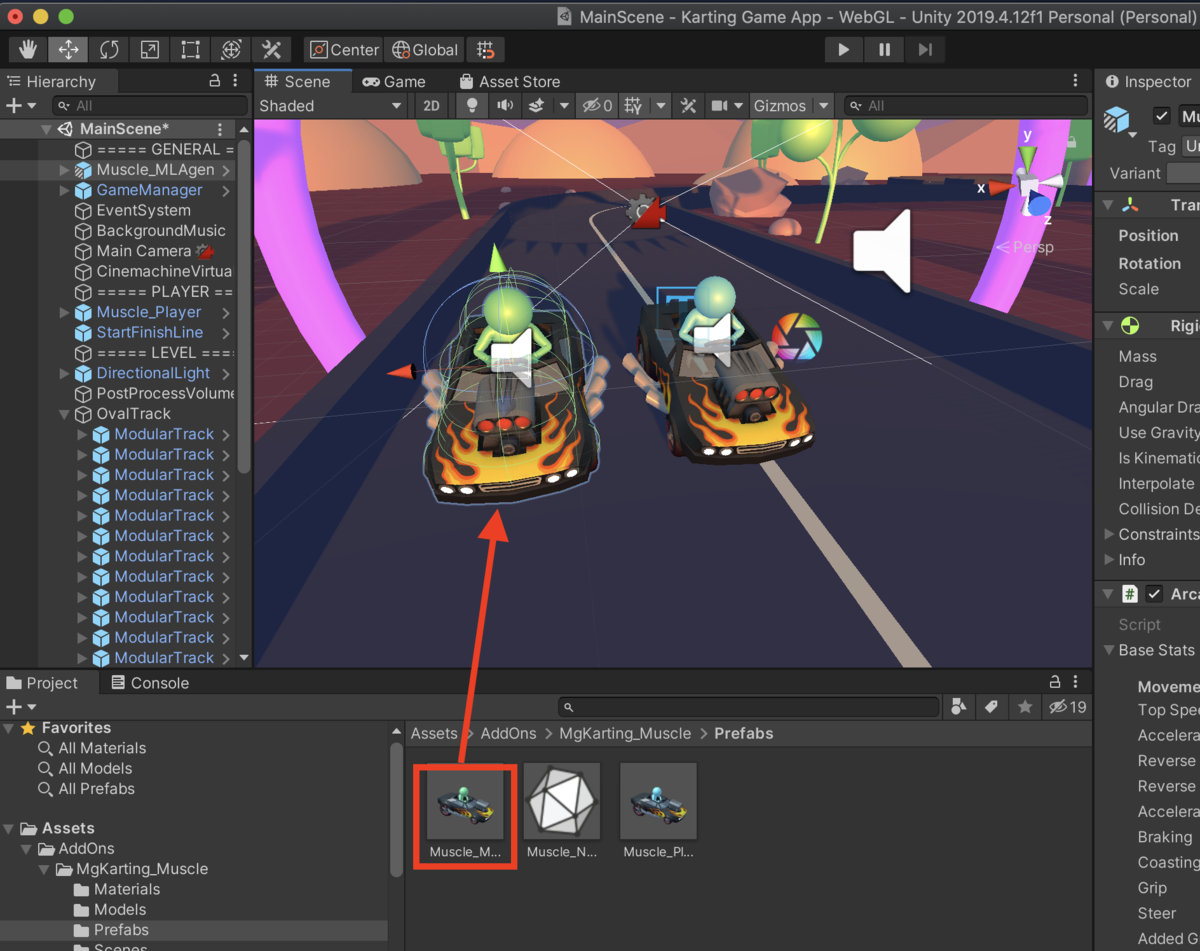Toggle scene lighting bulb icon
The height and width of the screenshot is (951, 1200).
(x=473, y=106)
